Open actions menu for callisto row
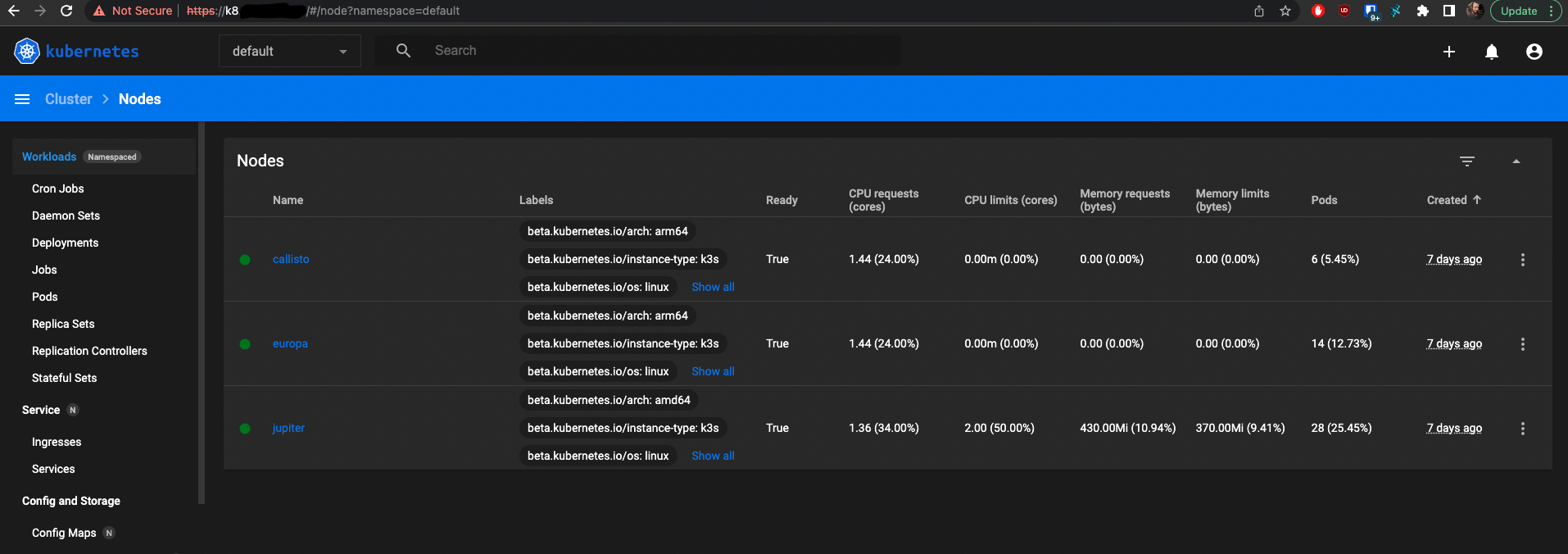Viewport: 1568px width, 554px height. pyautogui.click(x=1522, y=260)
